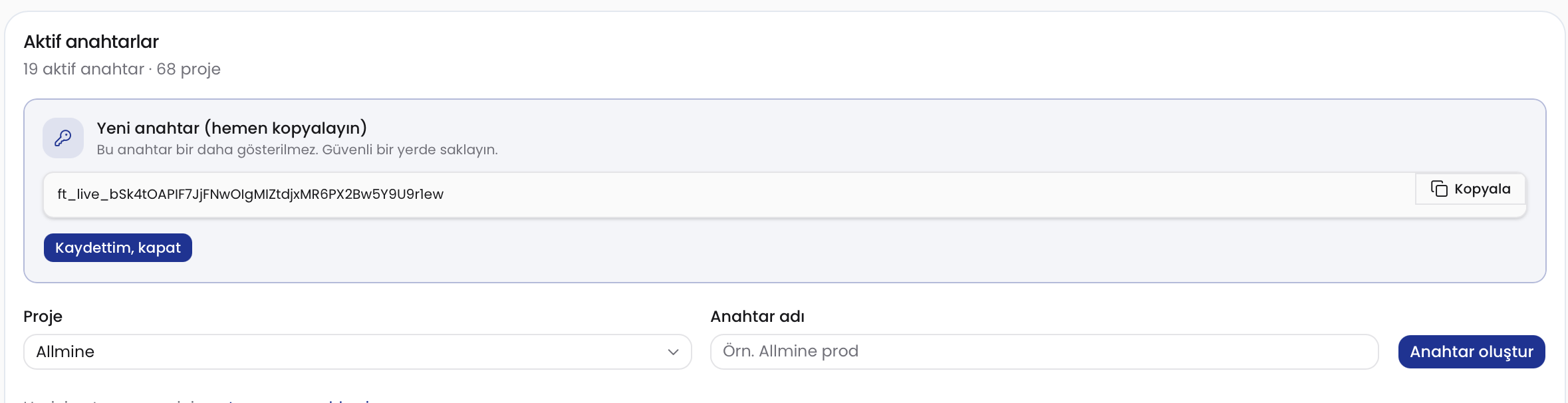Expand the chevron arrow in Proje selector

tap(673, 352)
